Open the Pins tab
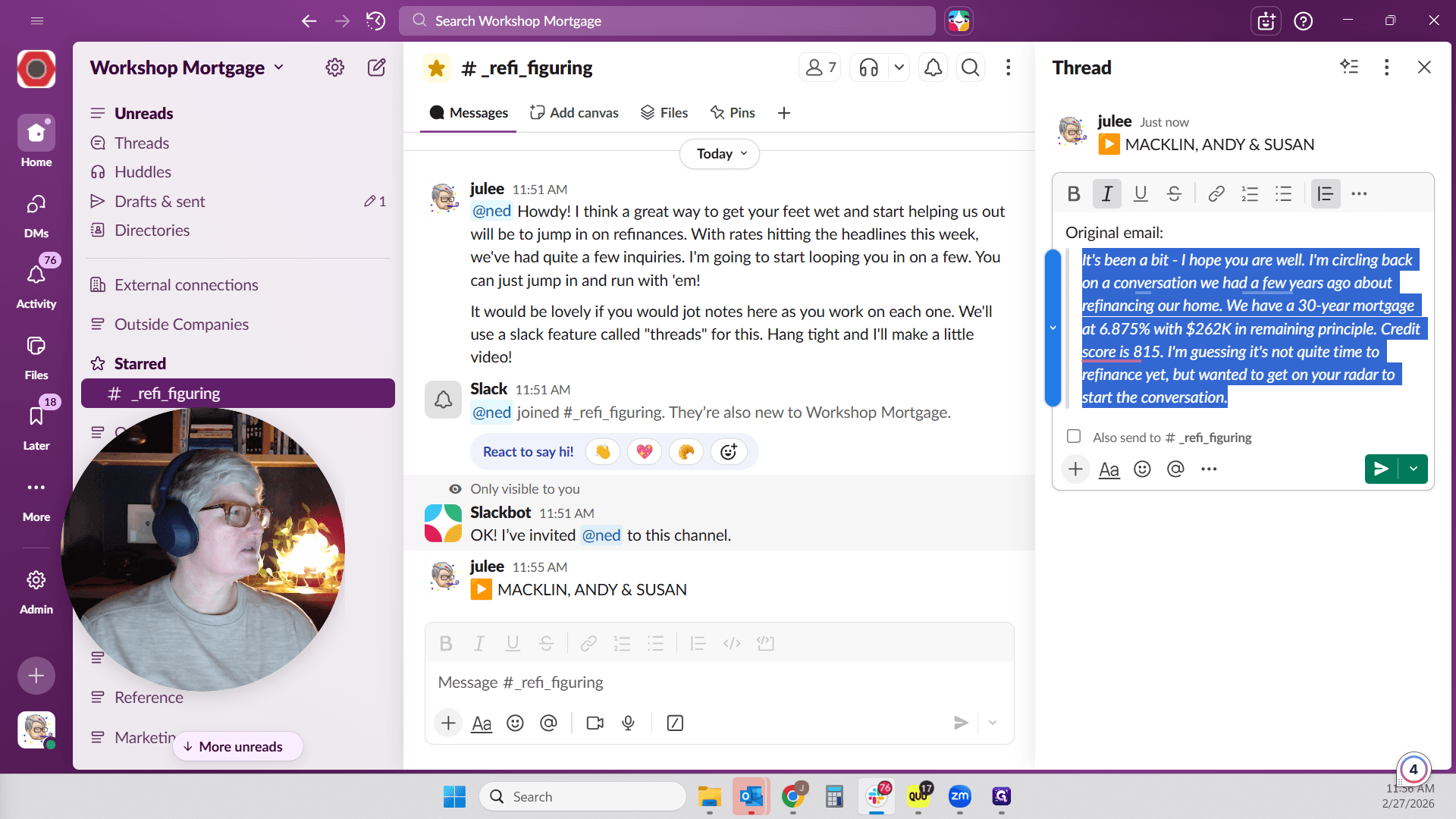Image resolution: width=1456 pixels, height=819 pixels. pos(733,113)
